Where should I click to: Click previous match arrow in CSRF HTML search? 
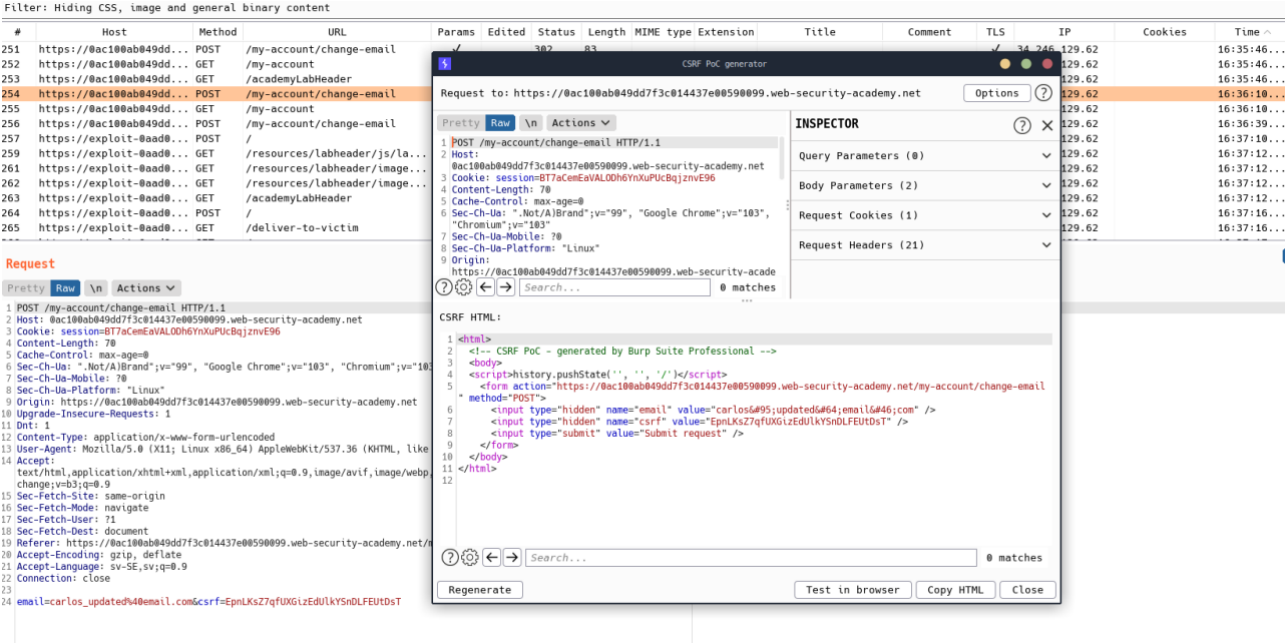491,557
